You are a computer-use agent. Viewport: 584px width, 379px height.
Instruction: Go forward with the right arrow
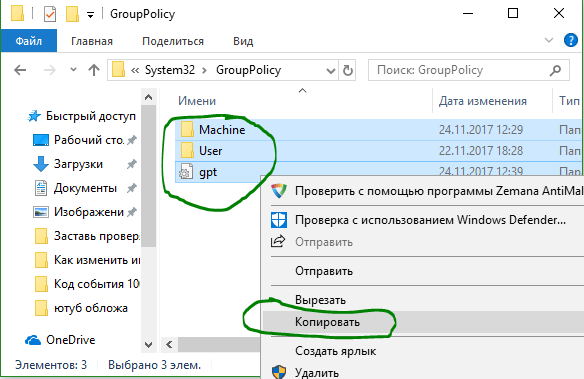click(x=50, y=70)
